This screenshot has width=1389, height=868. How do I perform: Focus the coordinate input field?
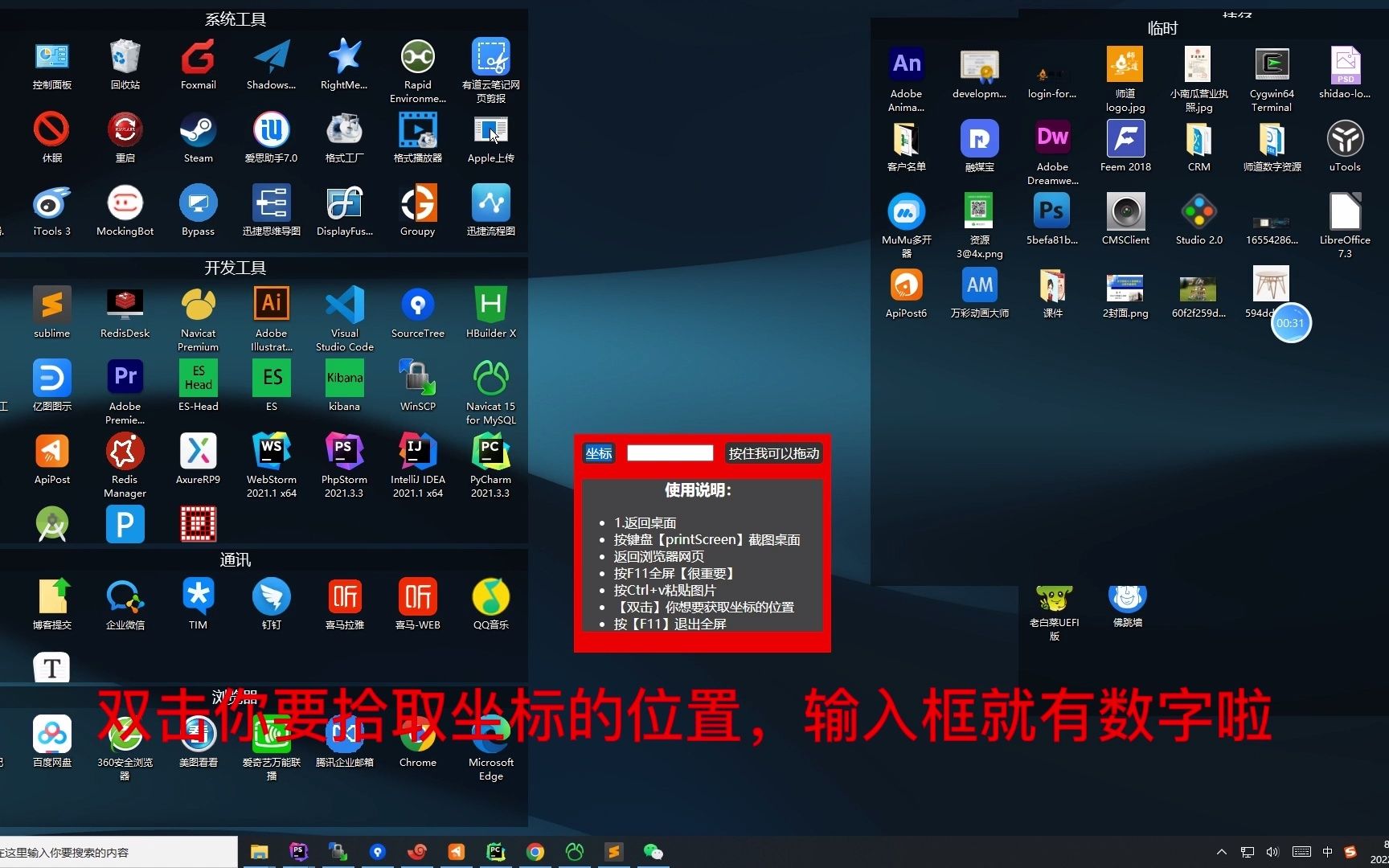670,453
